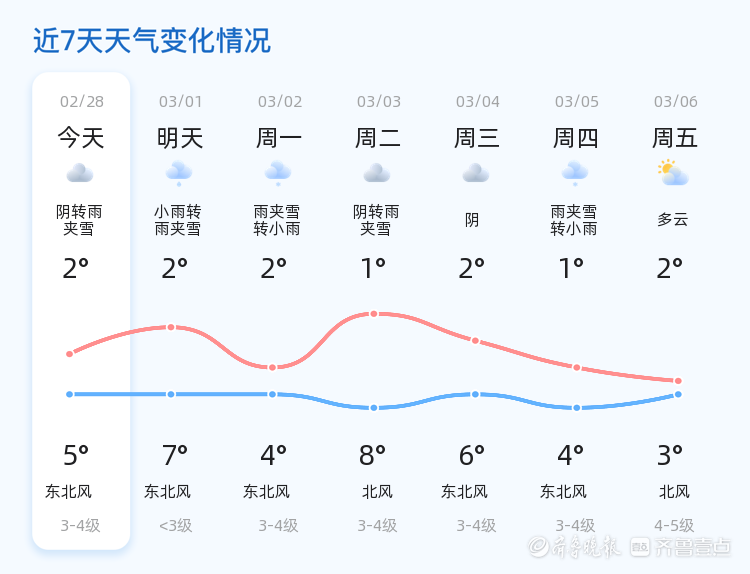The width and height of the screenshot is (750, 574).
Task: Click Friday's point on red high-temperature curve
Action: (x=678, y=381)
